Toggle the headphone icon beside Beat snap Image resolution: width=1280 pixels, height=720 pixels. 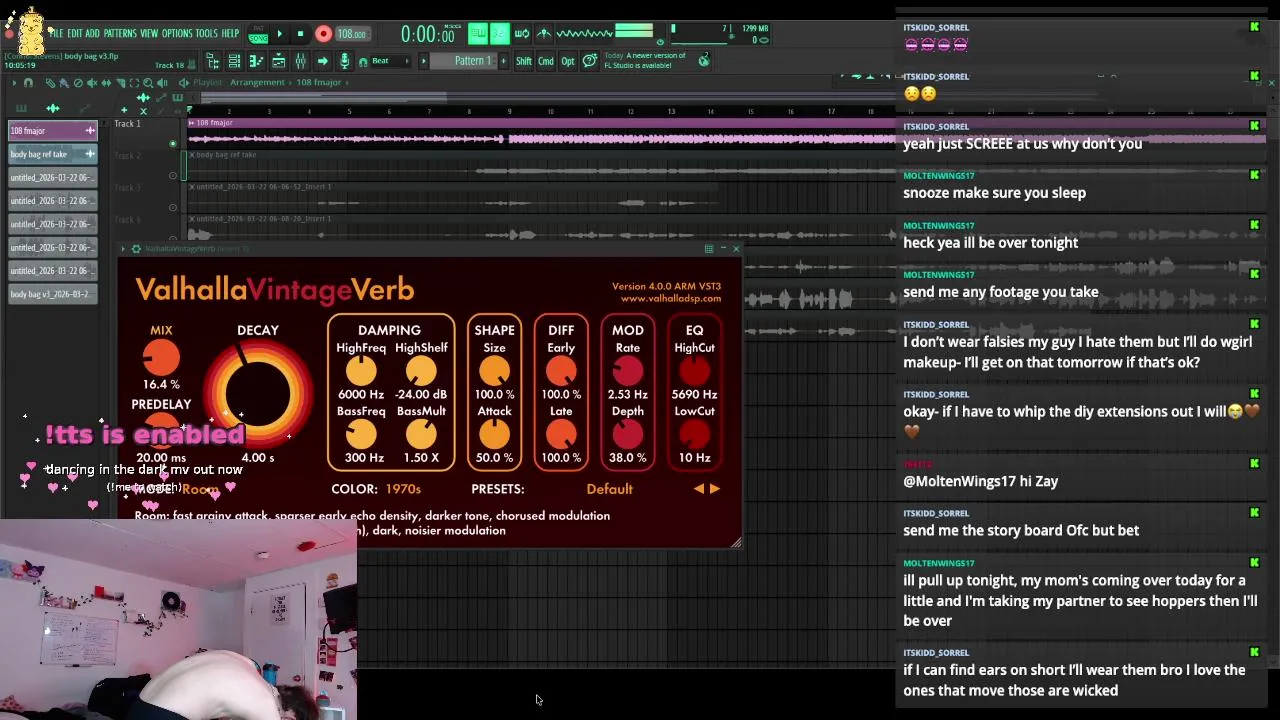click(x=363, y=61)
